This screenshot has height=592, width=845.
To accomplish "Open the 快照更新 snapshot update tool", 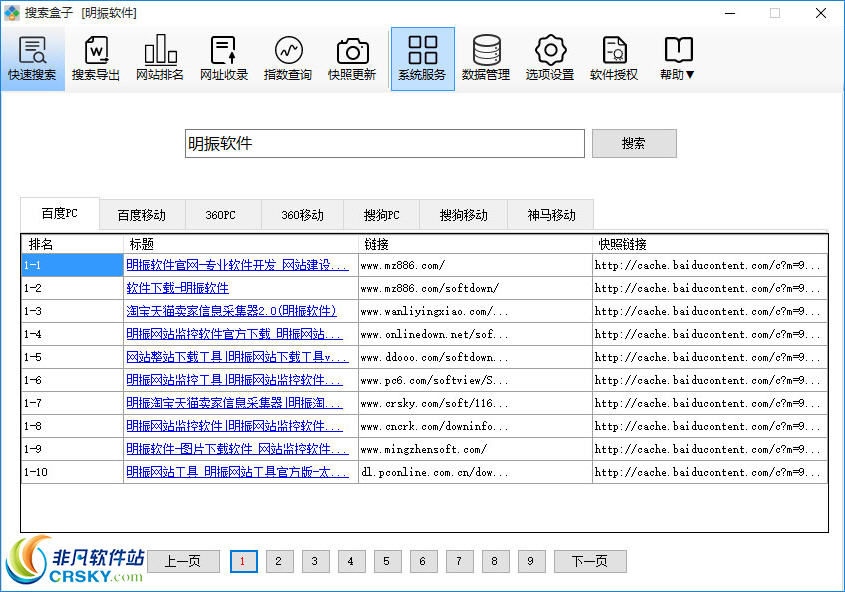I will (352, 59).
